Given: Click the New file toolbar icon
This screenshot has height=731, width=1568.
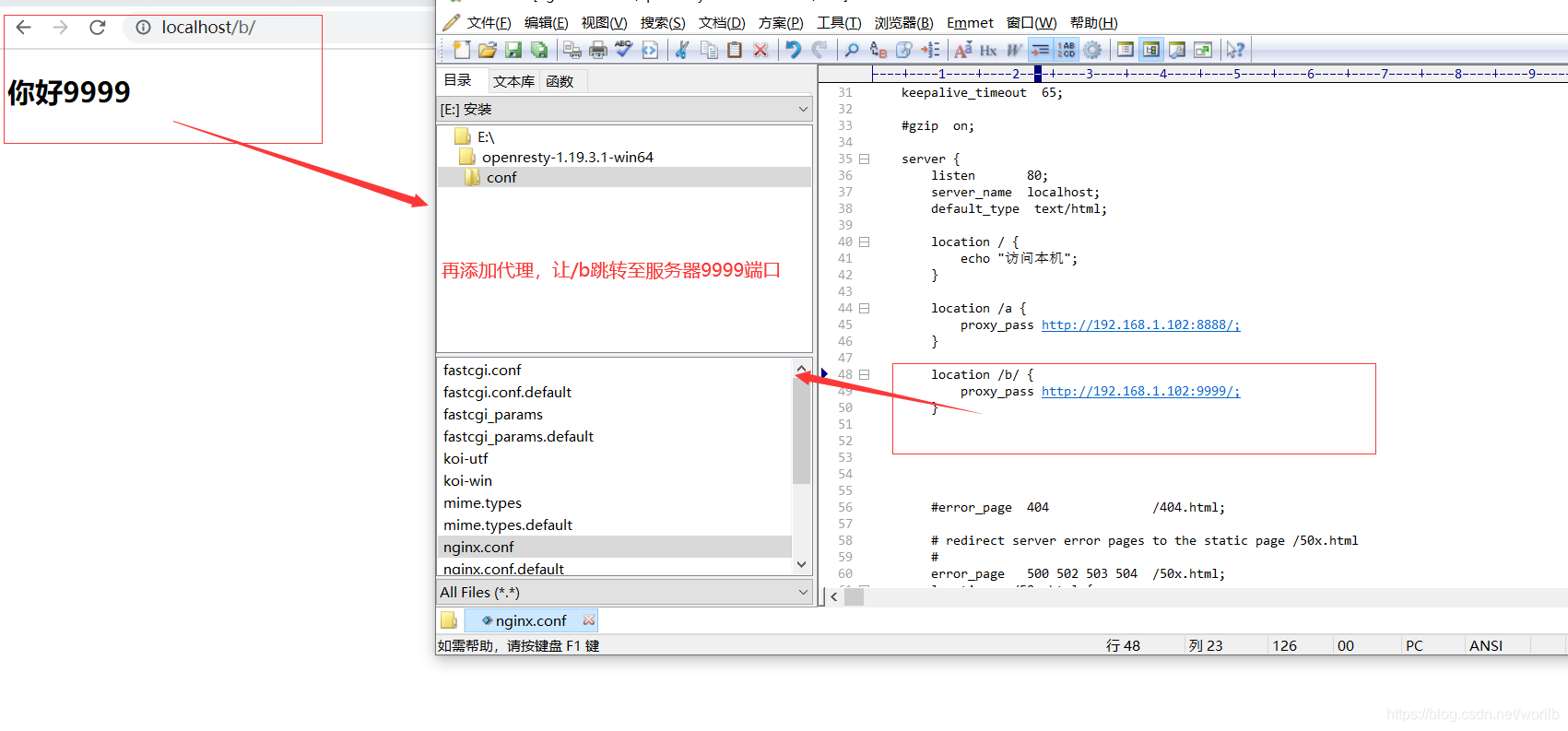Looking at the screenshot, I should (x=462, y=50).
